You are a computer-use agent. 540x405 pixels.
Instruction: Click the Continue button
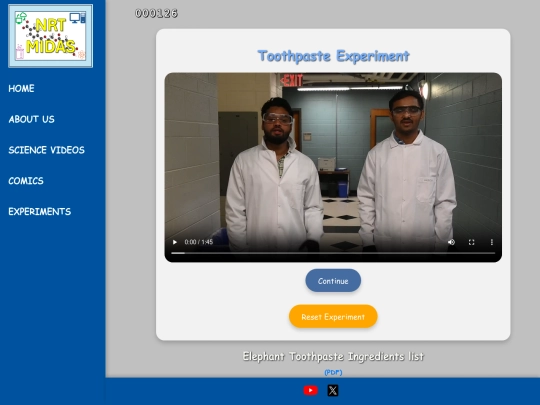coord(333,281)
